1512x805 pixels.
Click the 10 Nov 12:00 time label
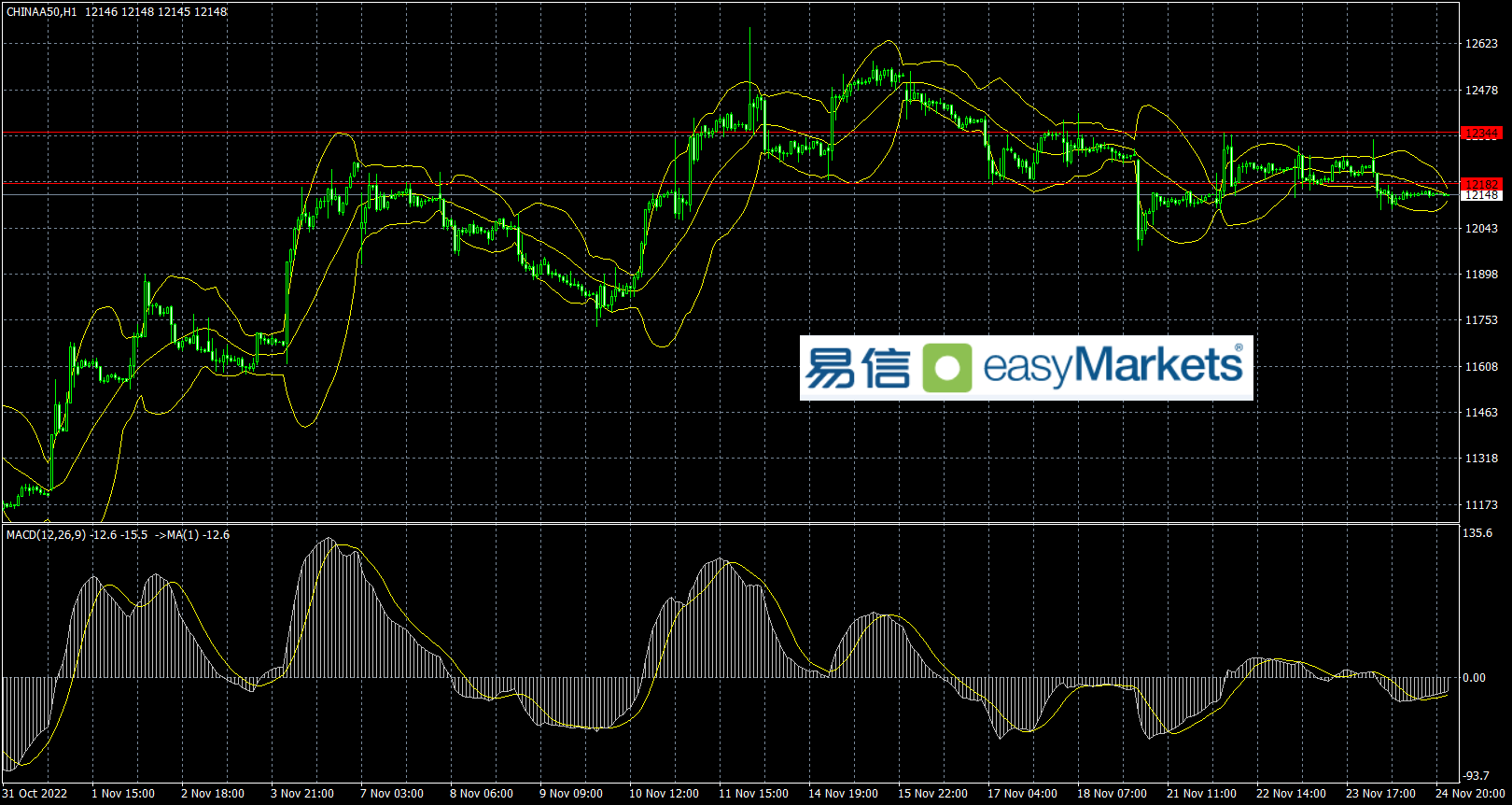point(664,794)
